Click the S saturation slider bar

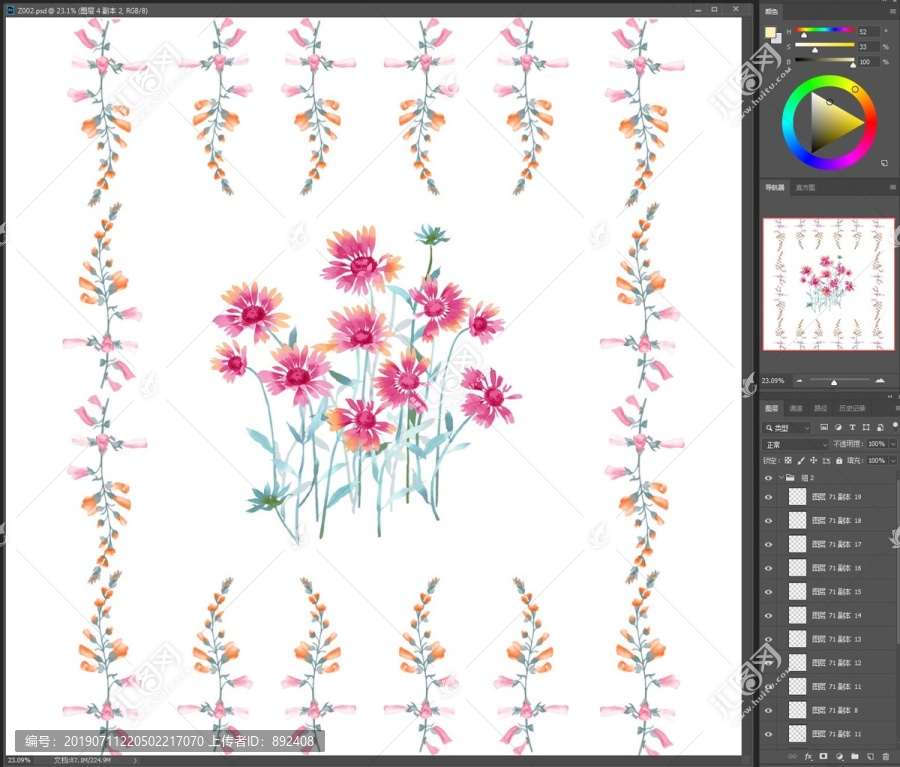pos(824,45)
